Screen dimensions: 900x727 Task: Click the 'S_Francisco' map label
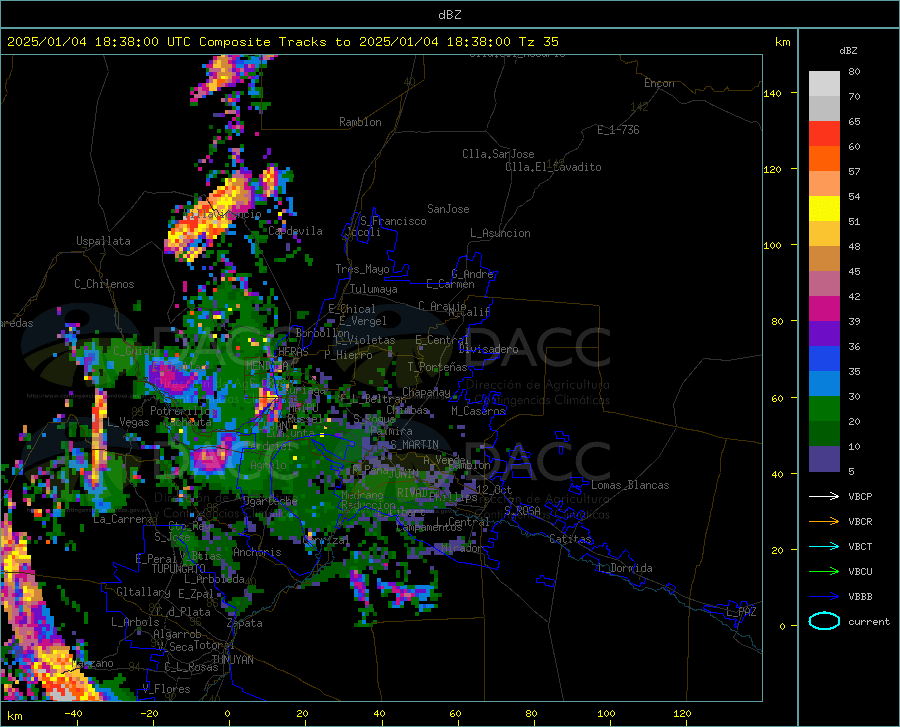pos(393,221)
